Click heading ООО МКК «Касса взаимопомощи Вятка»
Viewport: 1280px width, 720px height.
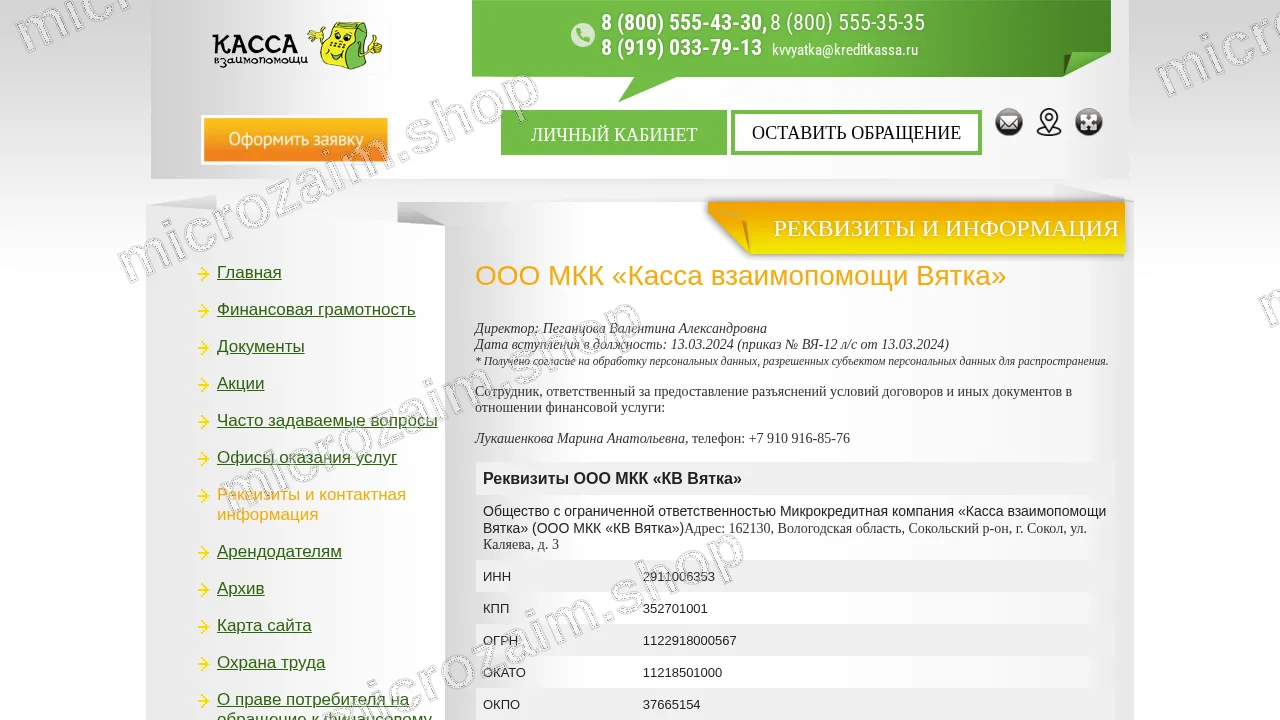tap(741, 276)
